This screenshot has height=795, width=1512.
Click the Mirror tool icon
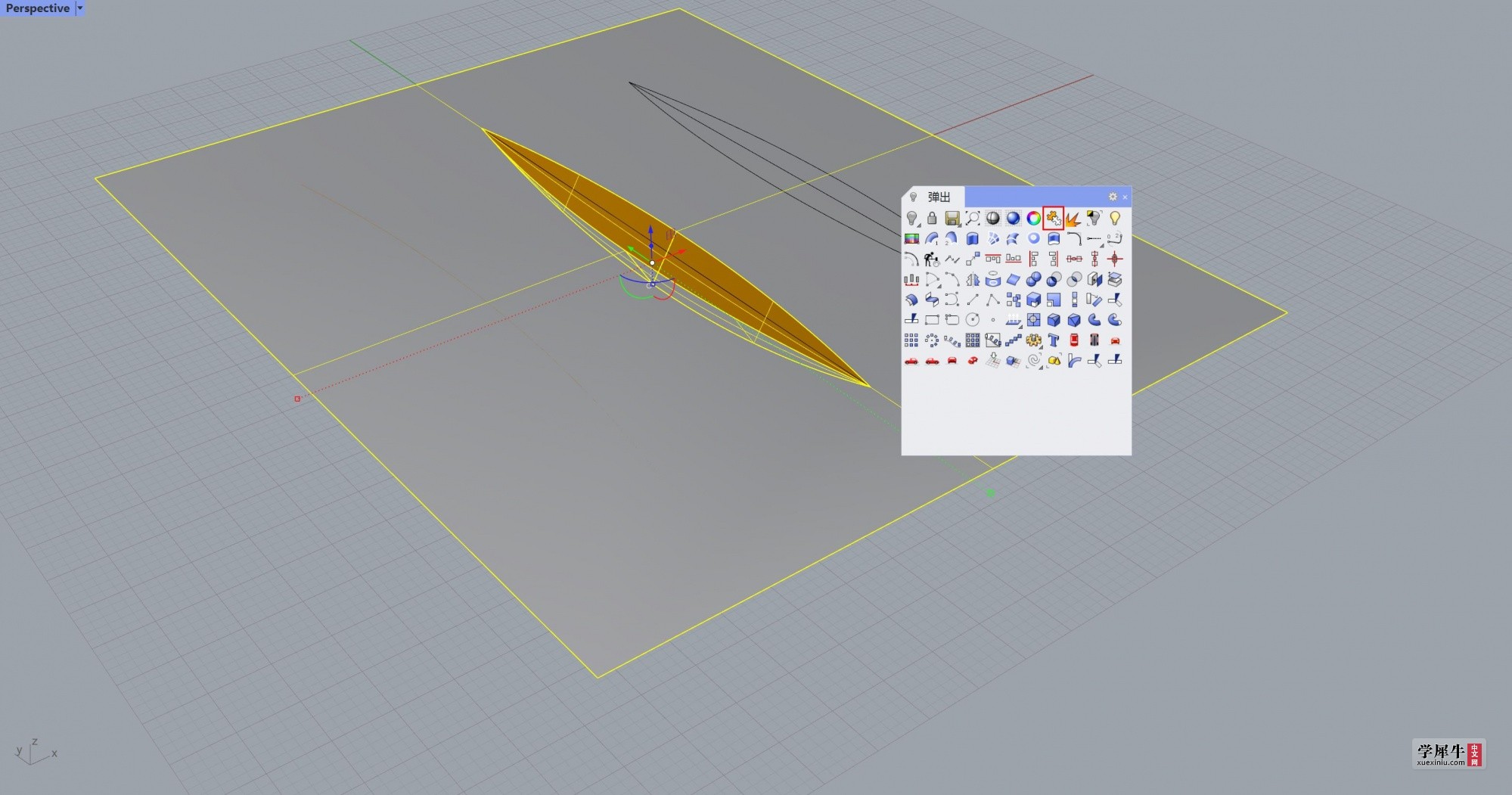pyautogui.click(x=973, y=279)
